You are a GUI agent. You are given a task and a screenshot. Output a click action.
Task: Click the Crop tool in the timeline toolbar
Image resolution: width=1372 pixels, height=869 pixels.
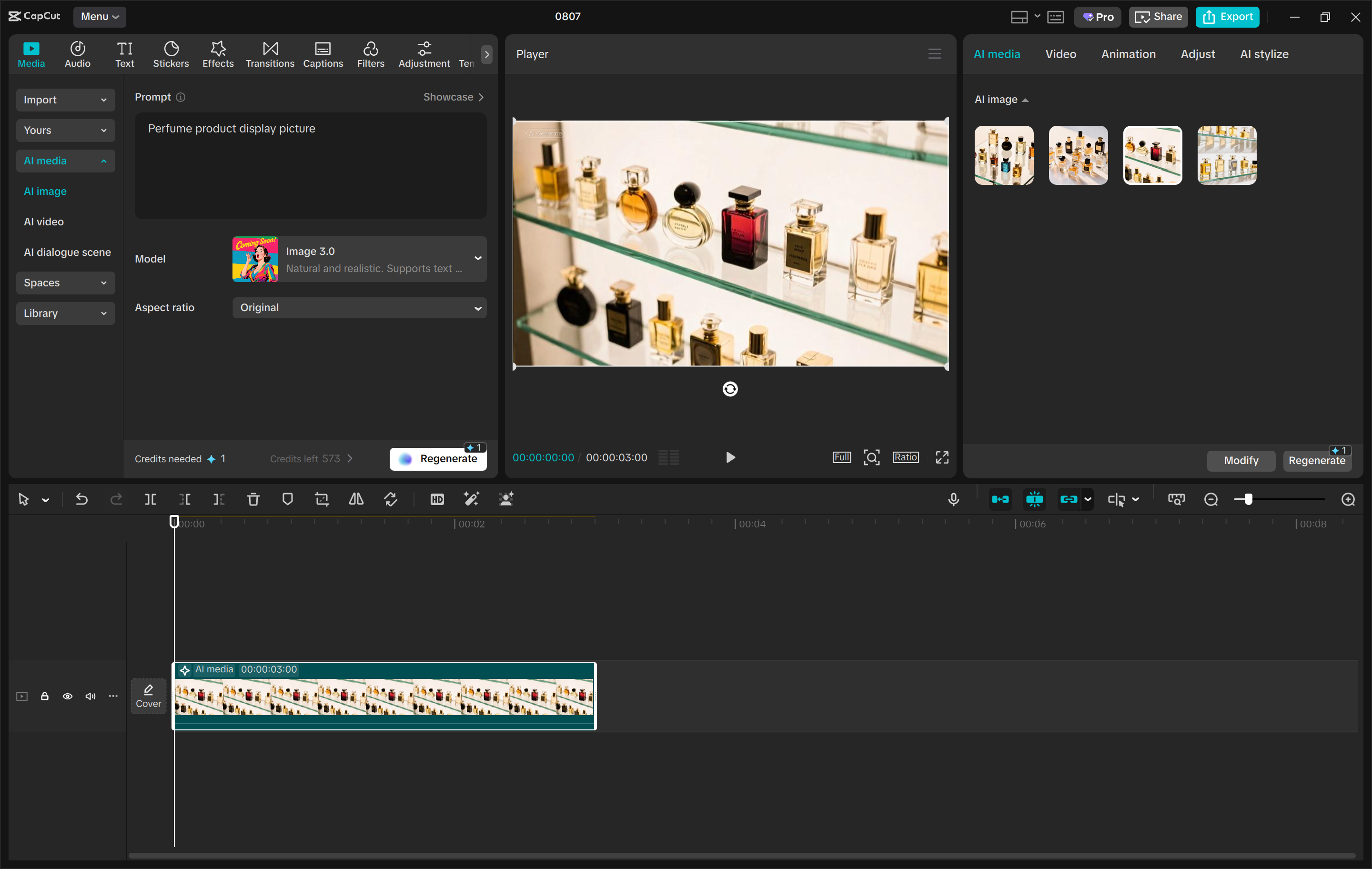pyautogui.click(x=322, y=499)
